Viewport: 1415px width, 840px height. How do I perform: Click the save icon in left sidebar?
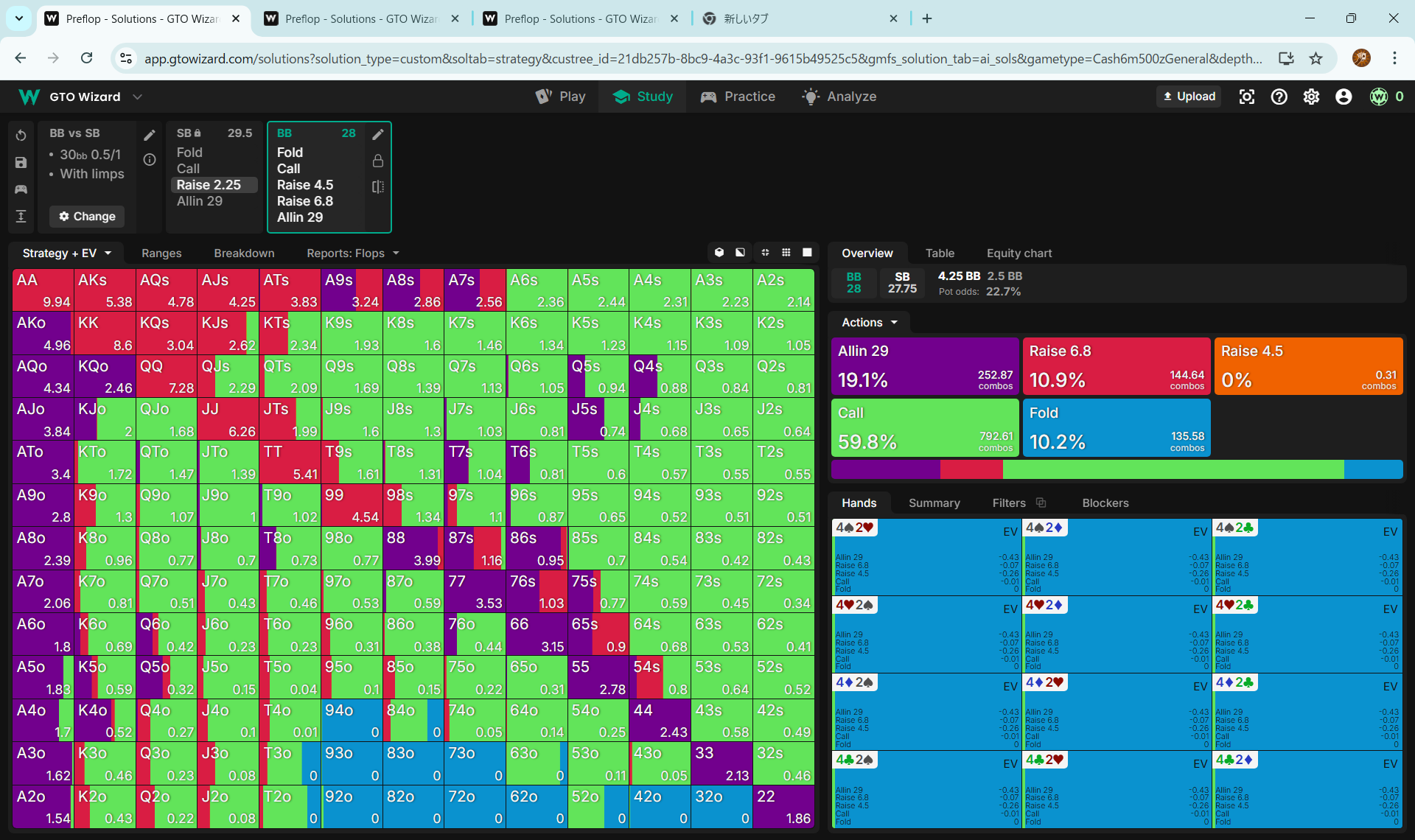[x=21, y=163]
